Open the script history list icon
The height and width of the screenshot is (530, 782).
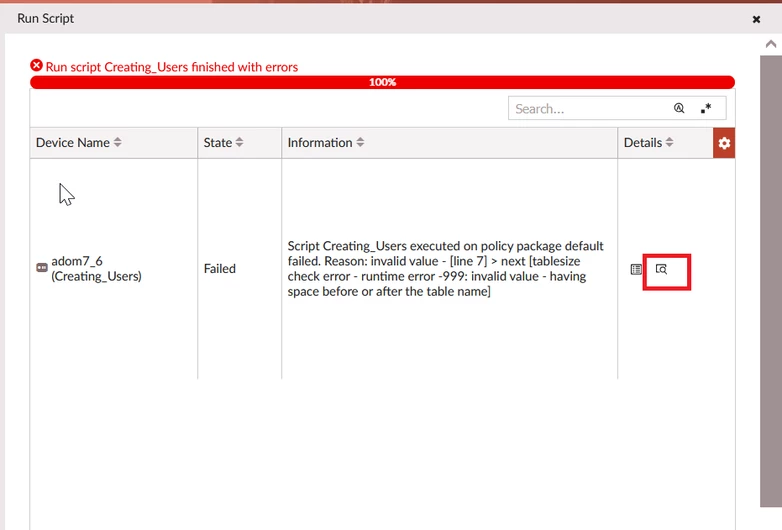click(x=636, y=269)
